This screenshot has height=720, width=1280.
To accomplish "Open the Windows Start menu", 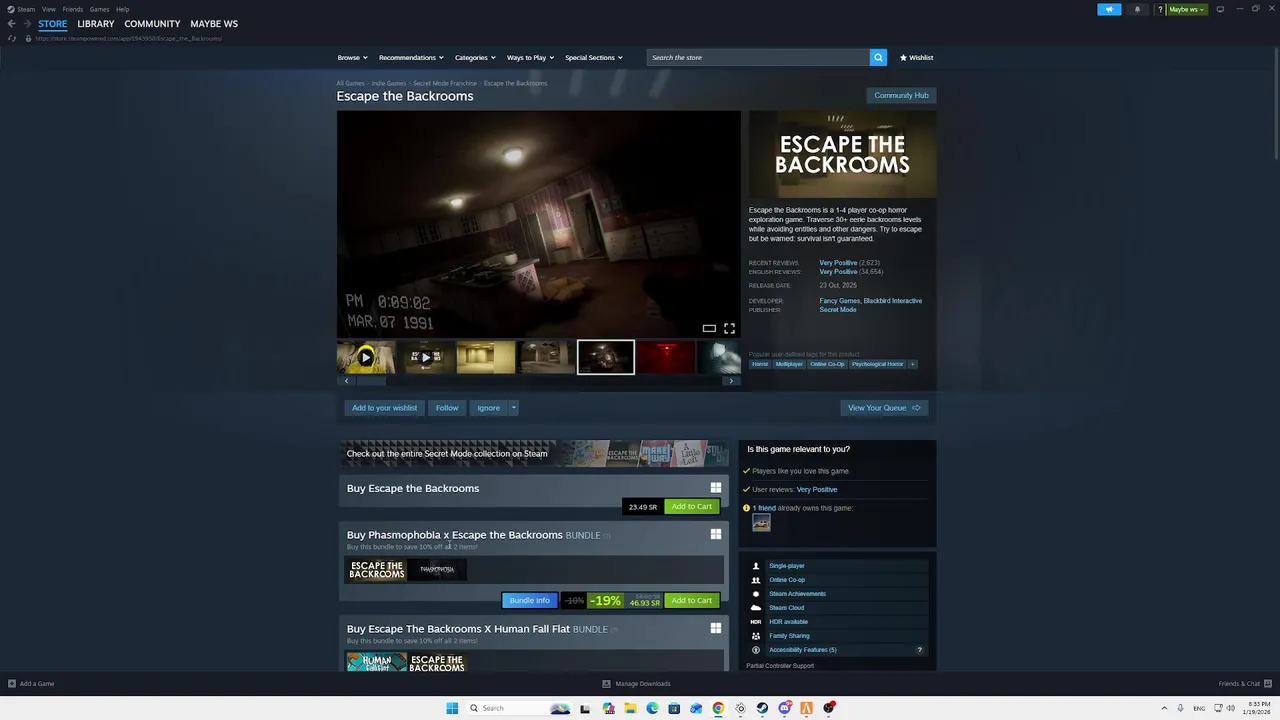I will coord(452,708).
